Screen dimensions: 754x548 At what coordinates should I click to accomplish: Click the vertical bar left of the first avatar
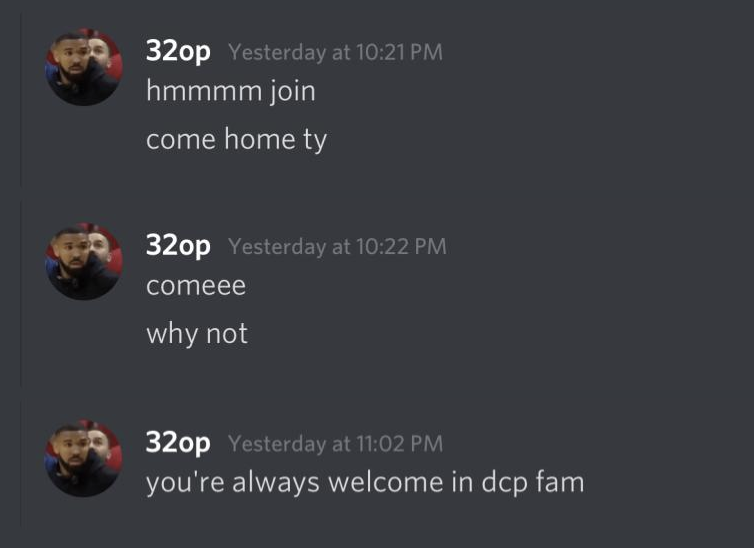click(x=21, y=100)
